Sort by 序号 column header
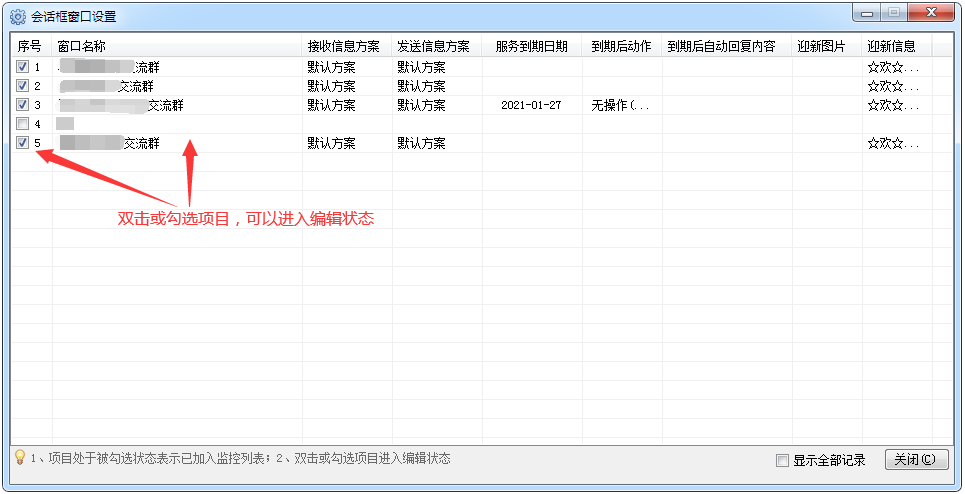 coord(31,47)
